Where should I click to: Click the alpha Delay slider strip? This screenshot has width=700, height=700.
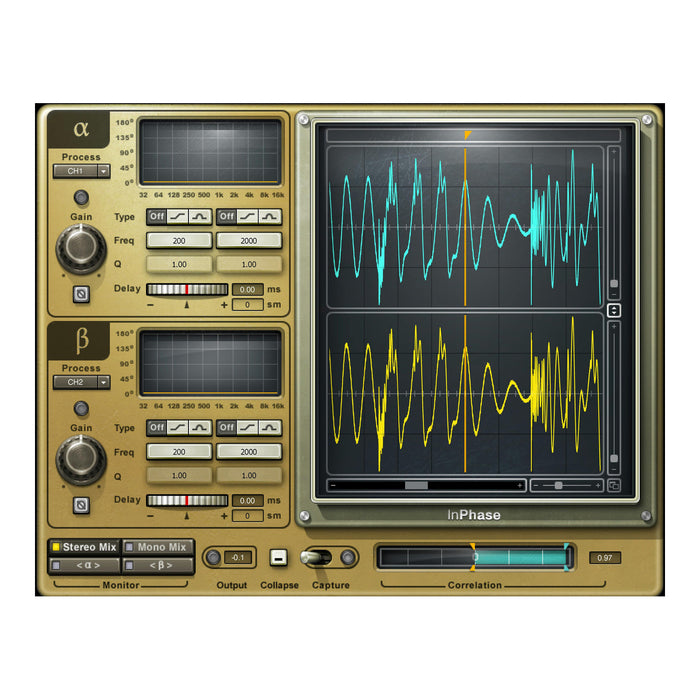[x=187, y=289]
